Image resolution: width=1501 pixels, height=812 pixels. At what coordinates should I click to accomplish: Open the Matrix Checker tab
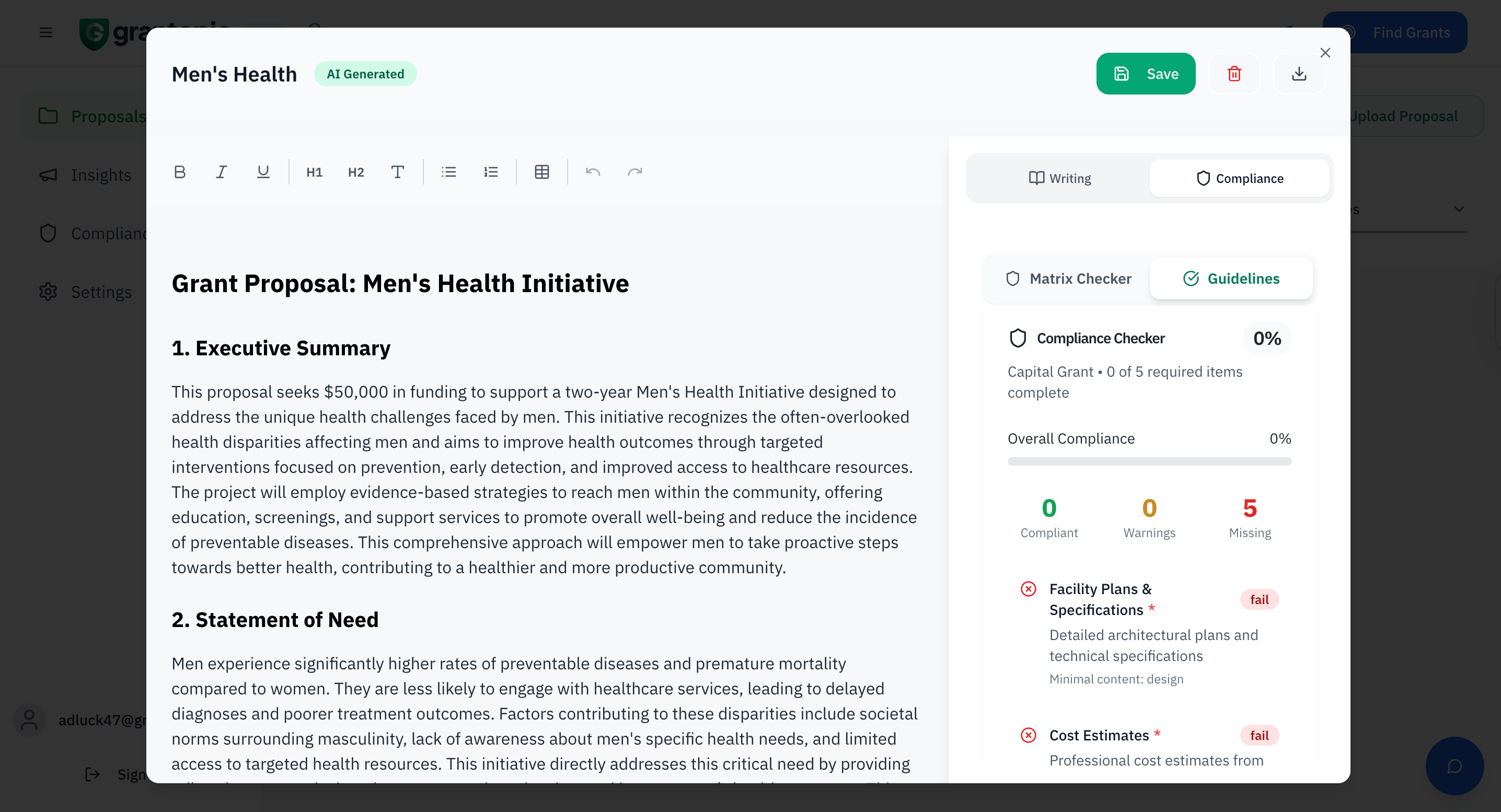tap(1069, 279)
